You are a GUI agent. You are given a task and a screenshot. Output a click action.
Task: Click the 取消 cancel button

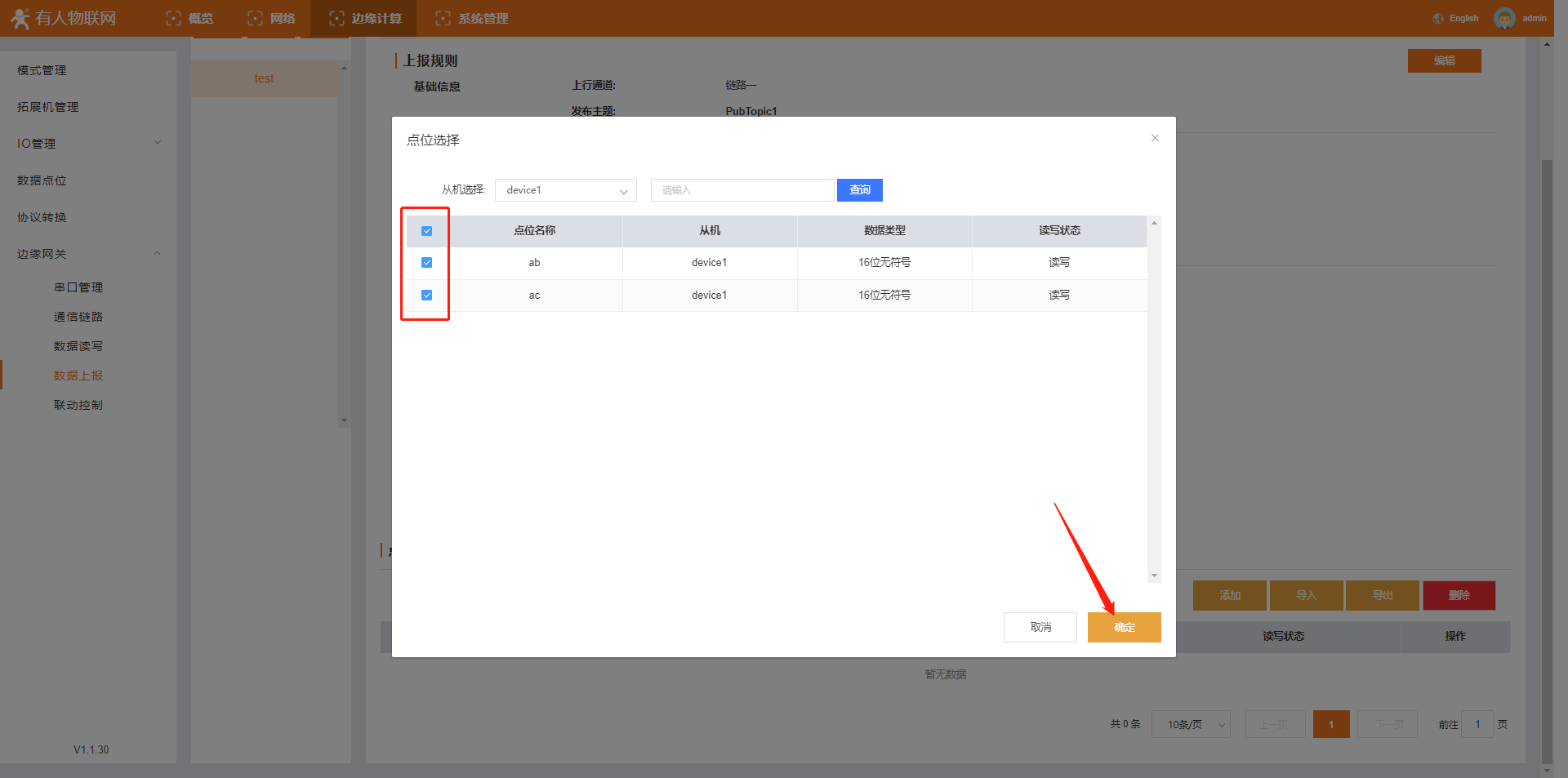pyautogui.click(x=1040, y=627)
